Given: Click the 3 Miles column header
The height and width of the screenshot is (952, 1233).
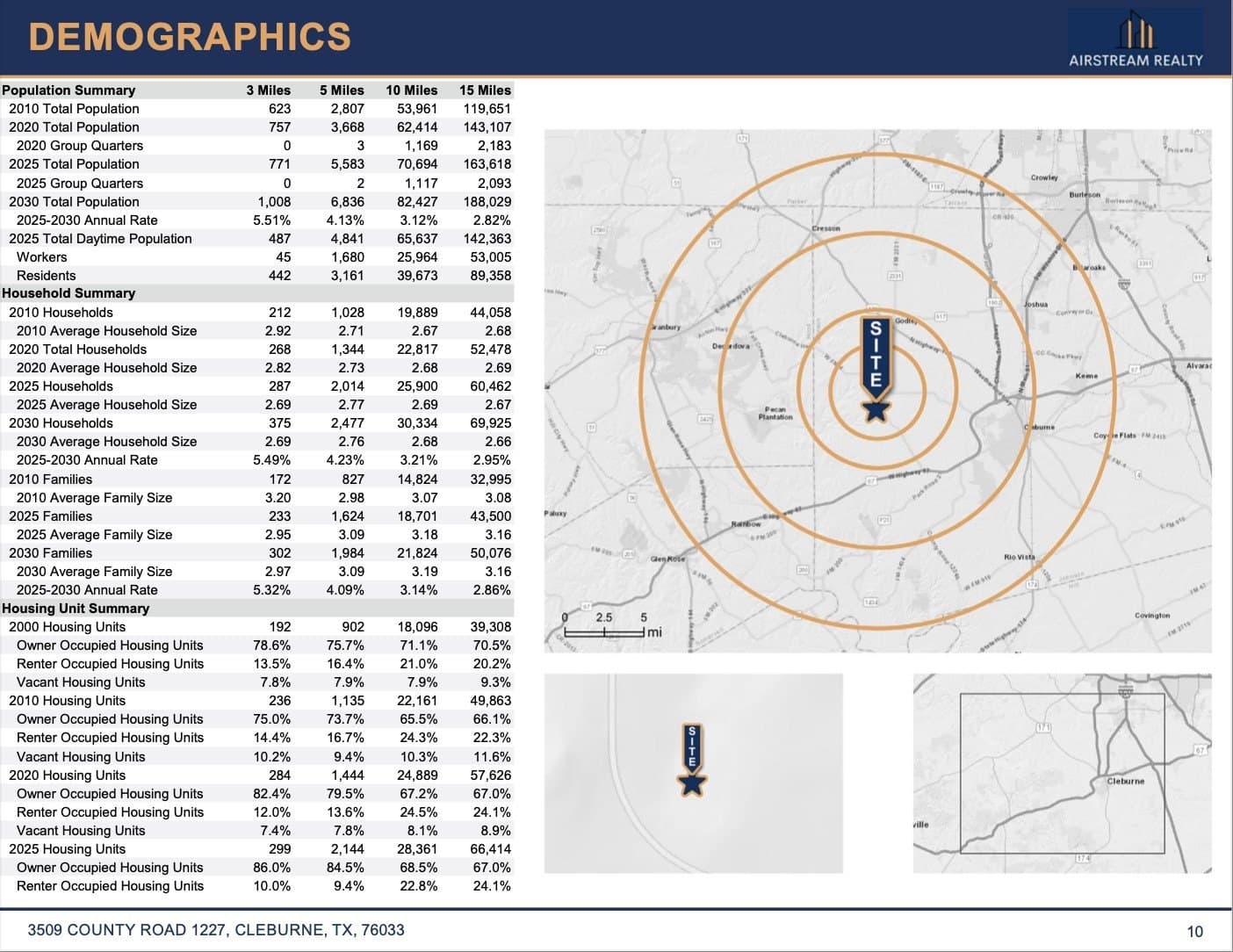Looking at the screenshot, I should [x=268, y=90].
